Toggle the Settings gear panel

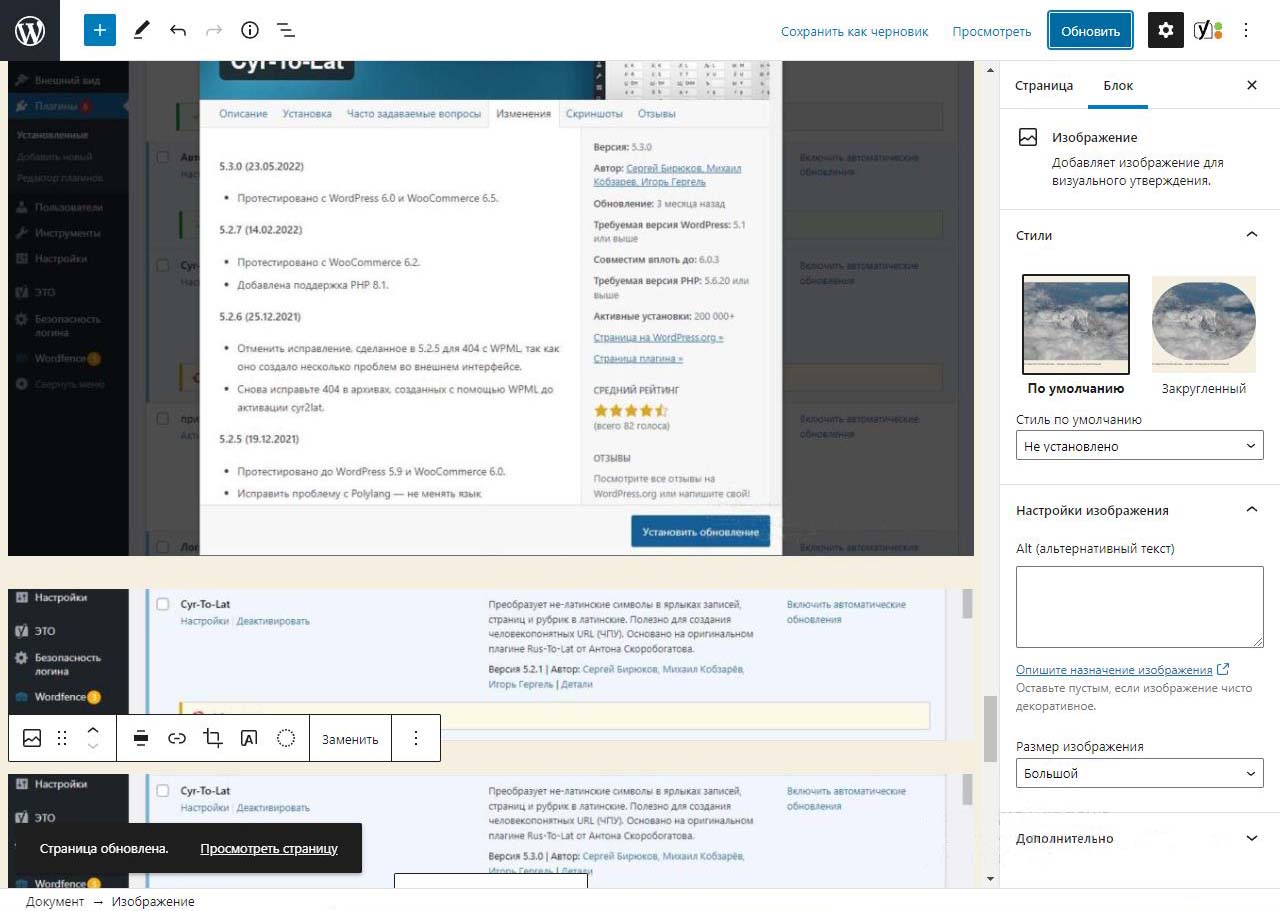1165,30
